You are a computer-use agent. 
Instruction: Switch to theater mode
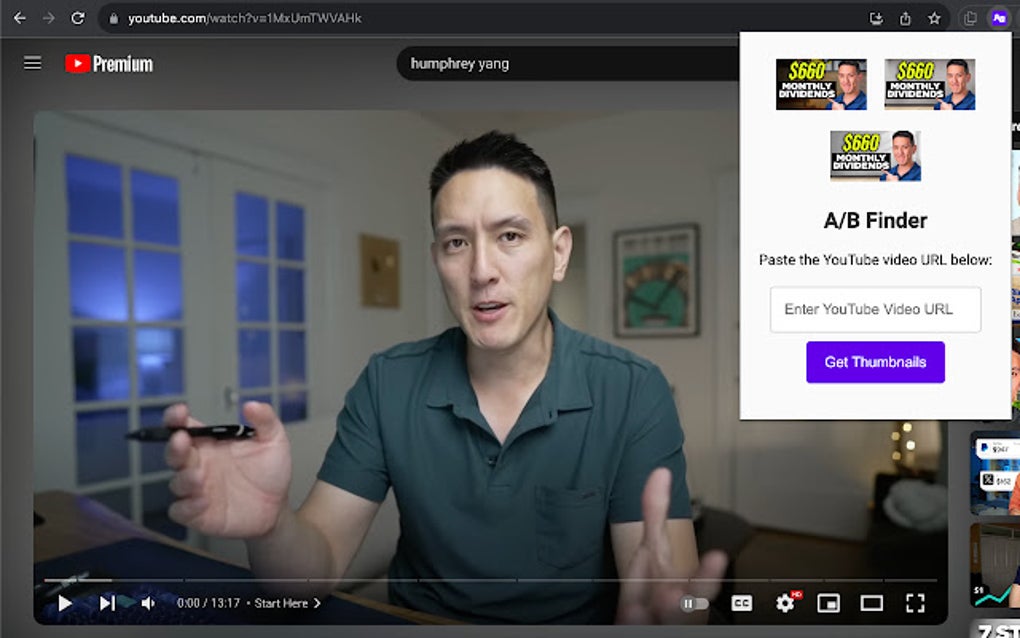pos(871,603)
